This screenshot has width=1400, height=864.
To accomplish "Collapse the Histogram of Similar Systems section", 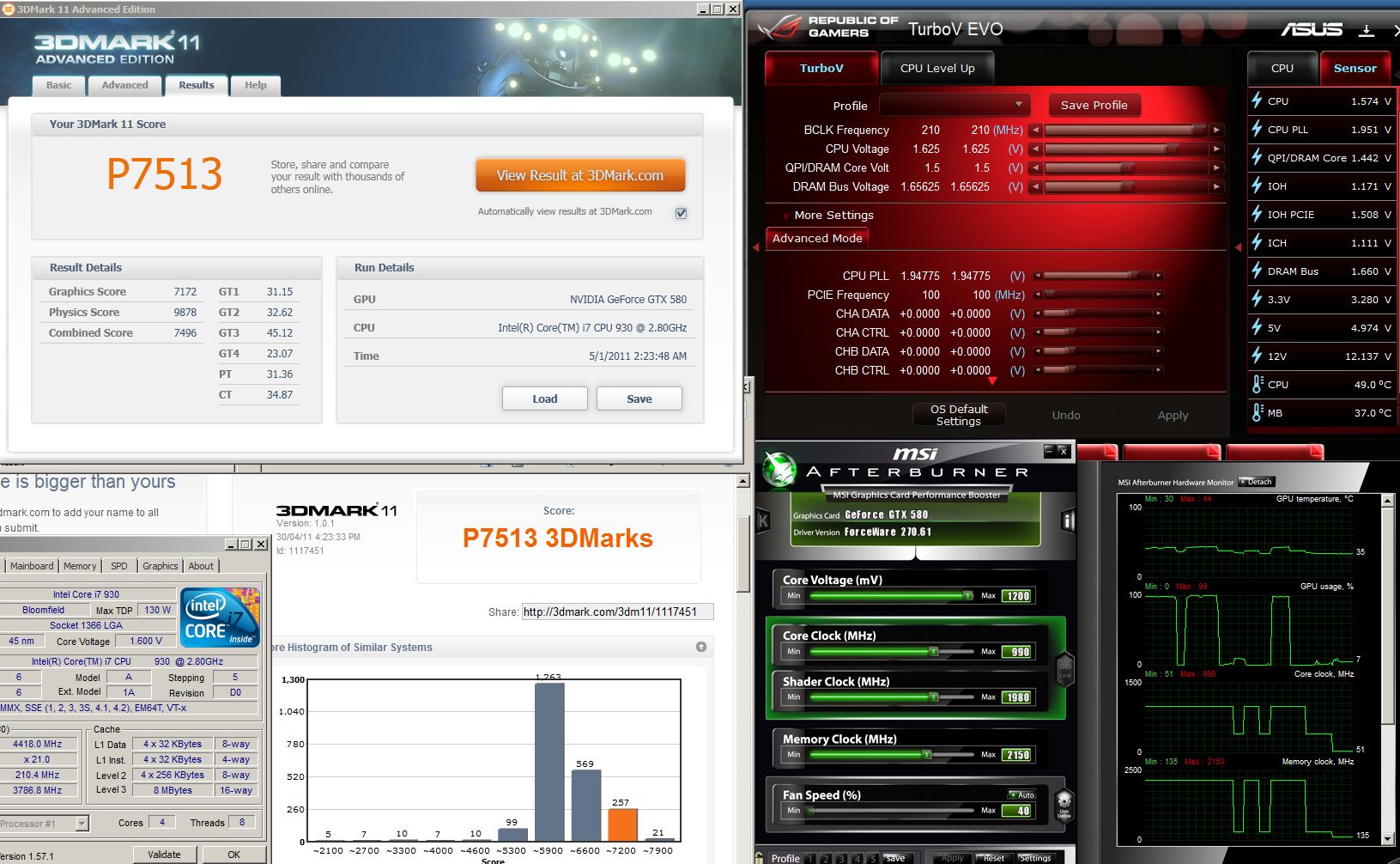I will (701, 647).
